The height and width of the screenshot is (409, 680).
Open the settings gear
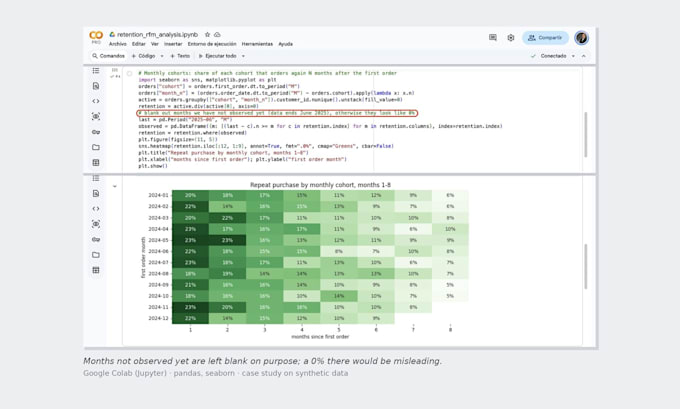tap(511, 38)
